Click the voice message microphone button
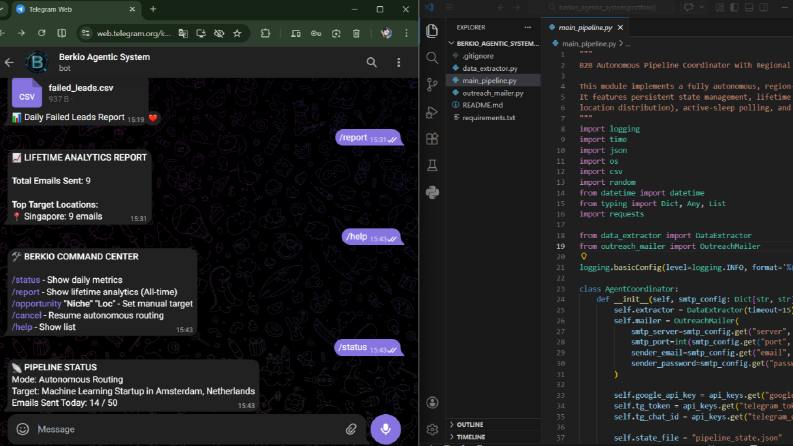 [x=385, y=429]
